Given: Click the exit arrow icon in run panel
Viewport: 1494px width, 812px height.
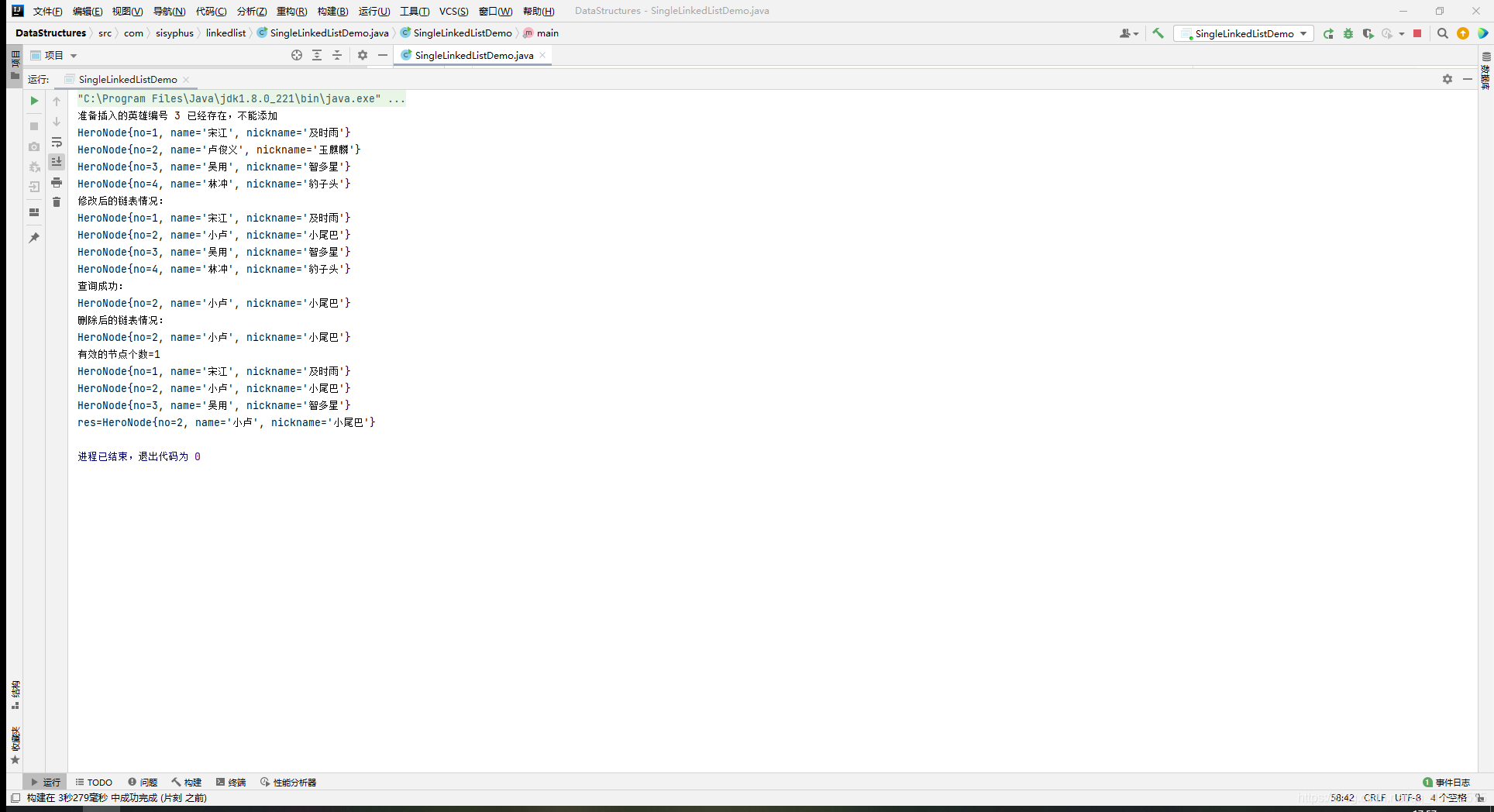Looking at the screenshot, I should tap(34, 187).
